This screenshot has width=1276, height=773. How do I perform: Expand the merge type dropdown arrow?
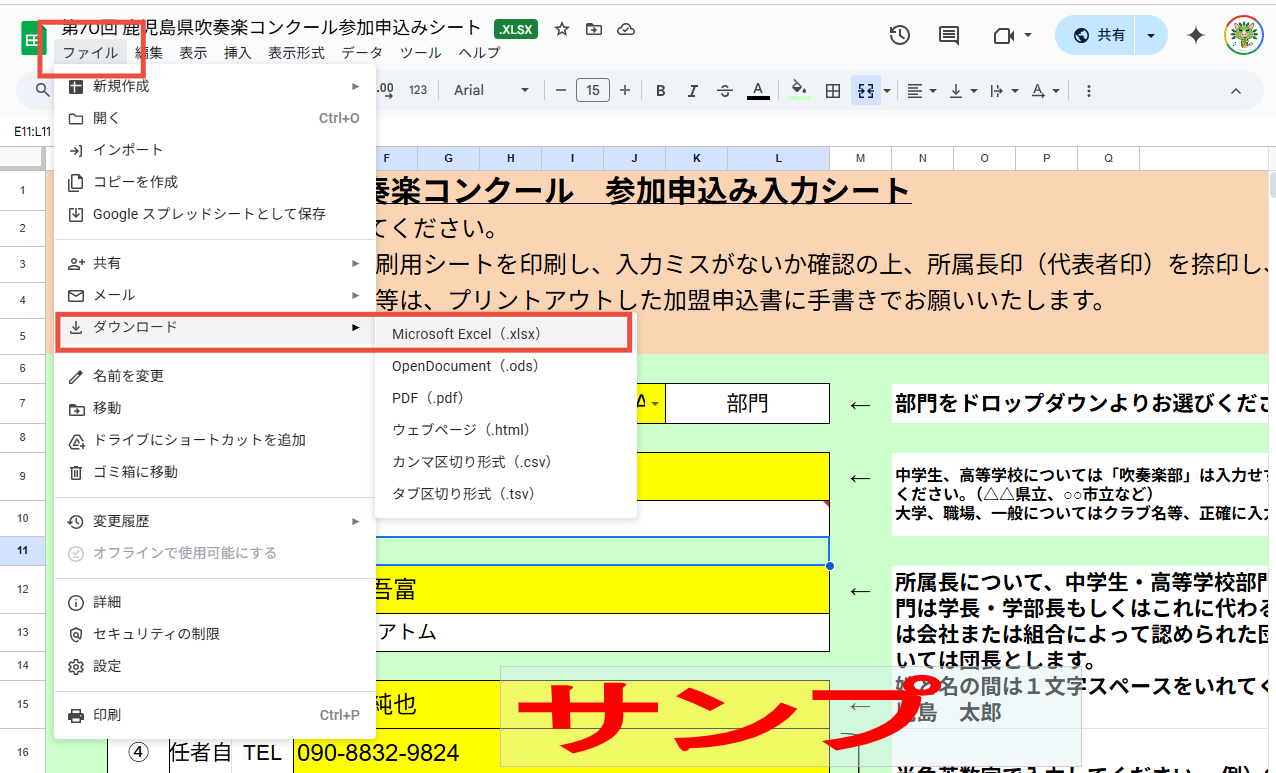886,91
